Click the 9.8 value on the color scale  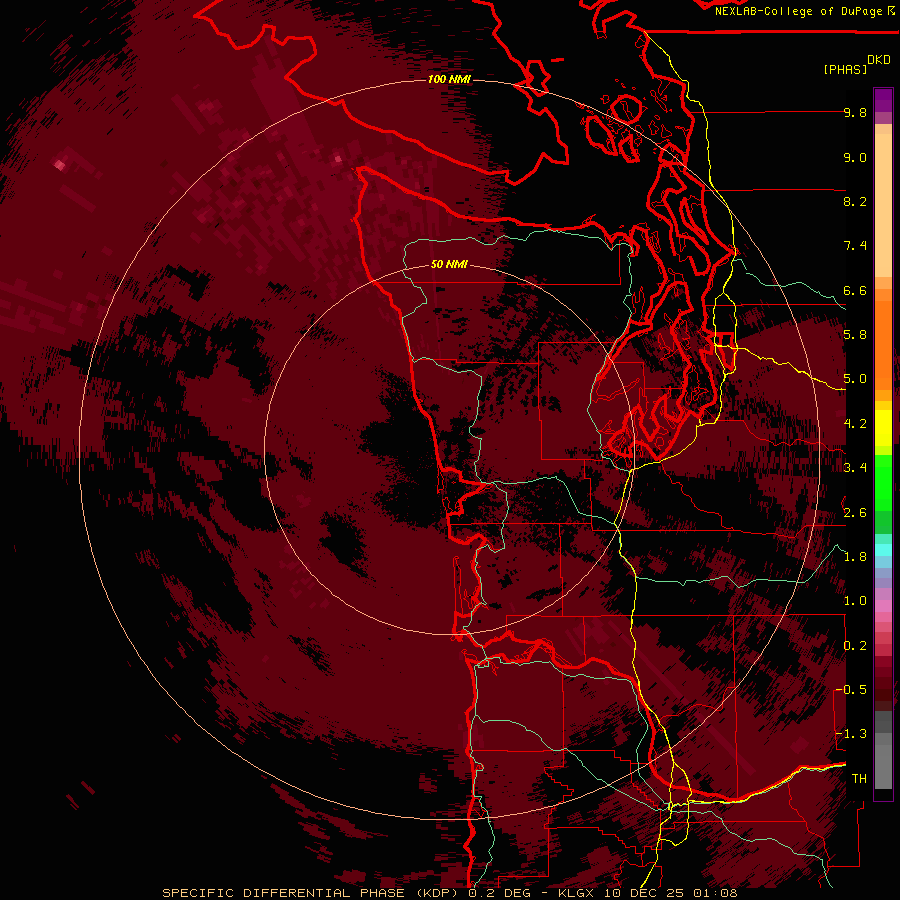[855, 112]
